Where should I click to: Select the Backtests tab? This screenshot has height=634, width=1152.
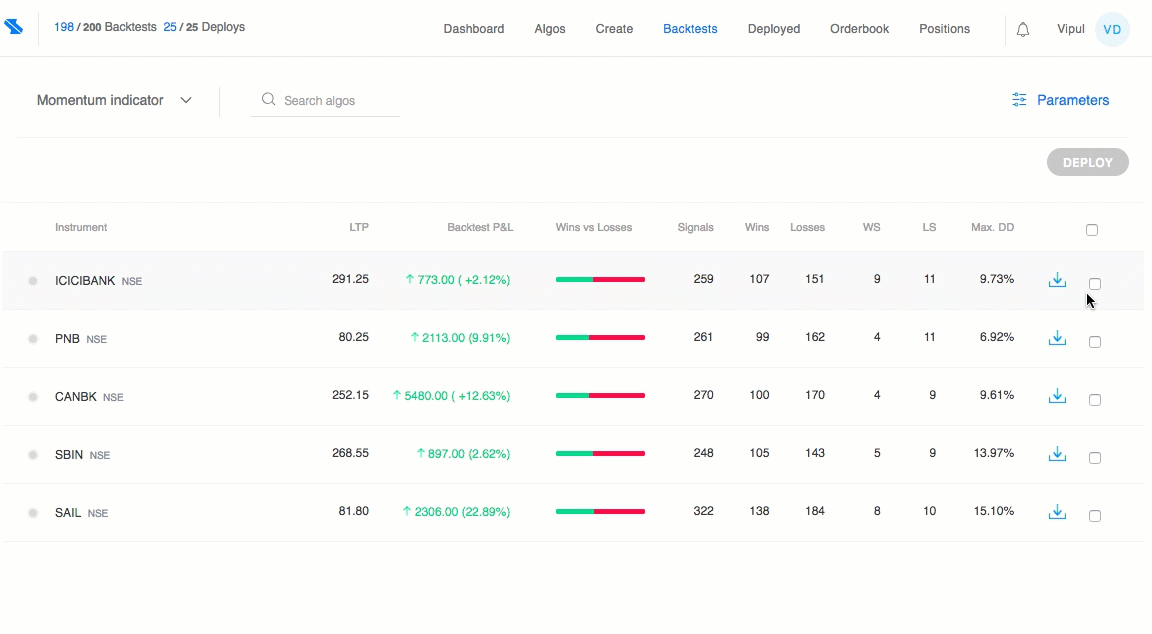pyautogui.click(x=690, y=29)
